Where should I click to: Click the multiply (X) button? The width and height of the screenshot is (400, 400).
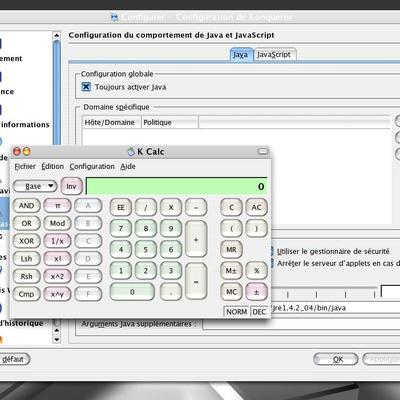click(171, 207)
